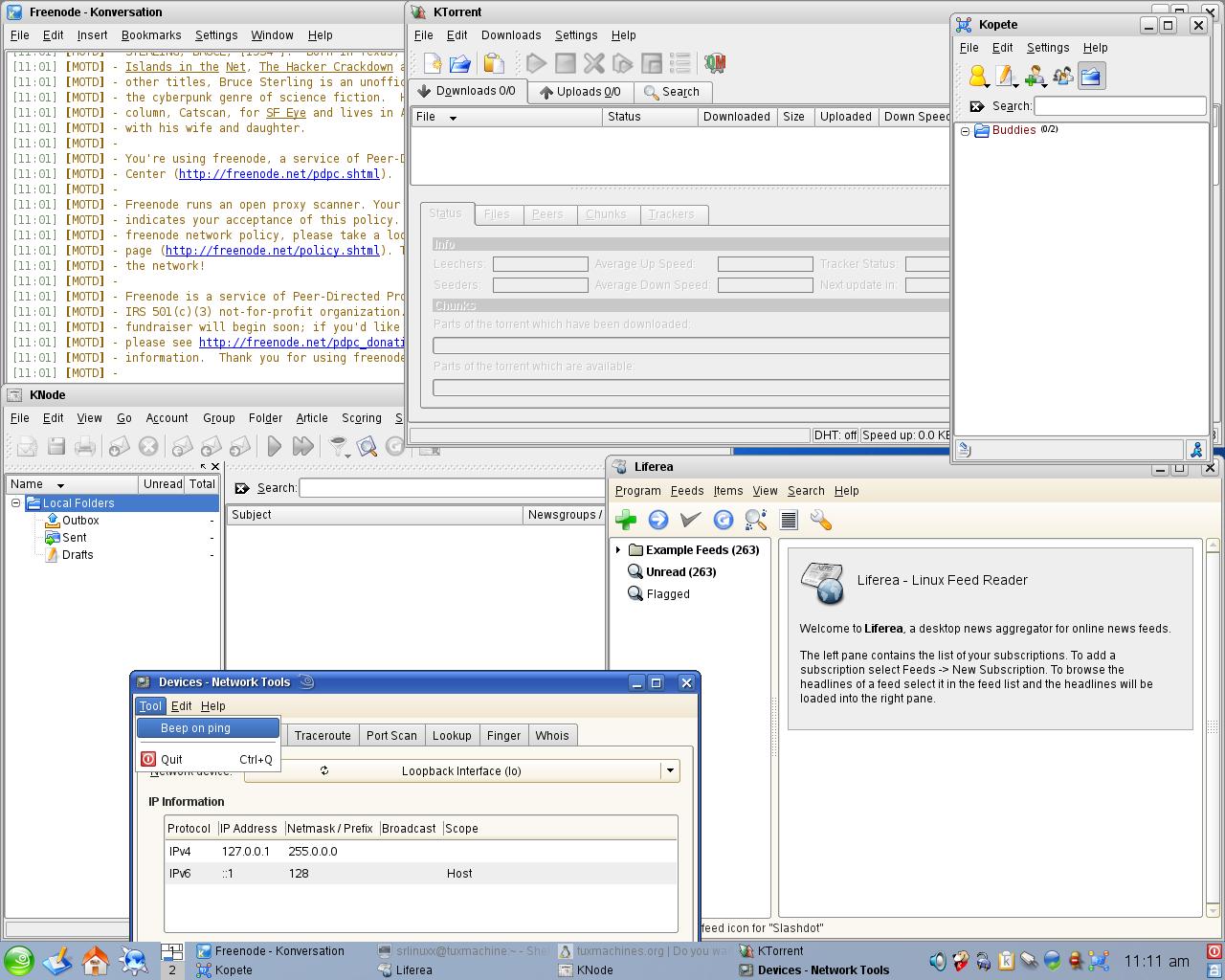This screenshot has height=980, width=1225.
Task: Click the New torrent icon in KTorrent
Action: [433, 63]
